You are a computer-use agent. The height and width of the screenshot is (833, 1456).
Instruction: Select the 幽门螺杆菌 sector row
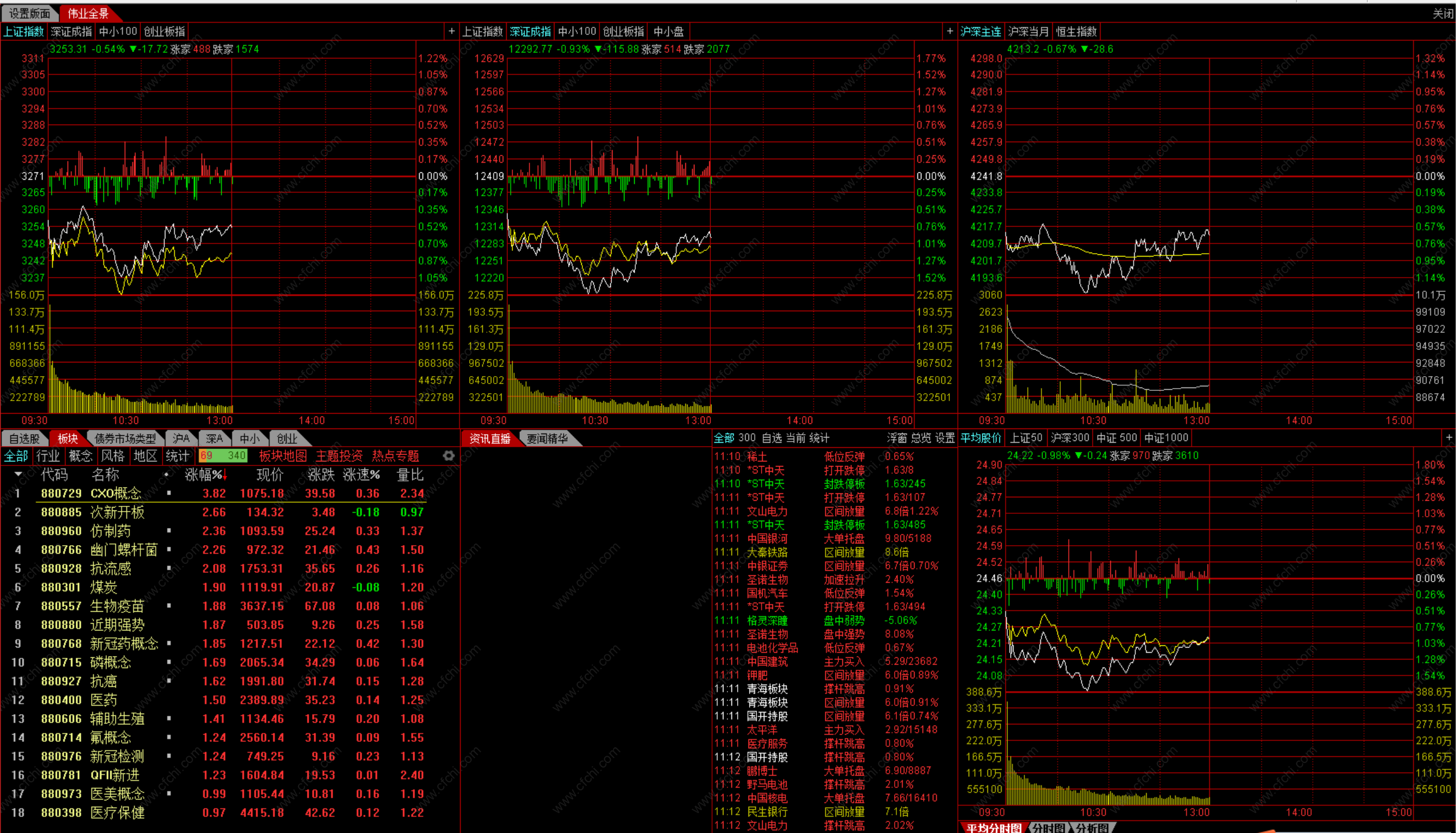(x=123, y=549)
